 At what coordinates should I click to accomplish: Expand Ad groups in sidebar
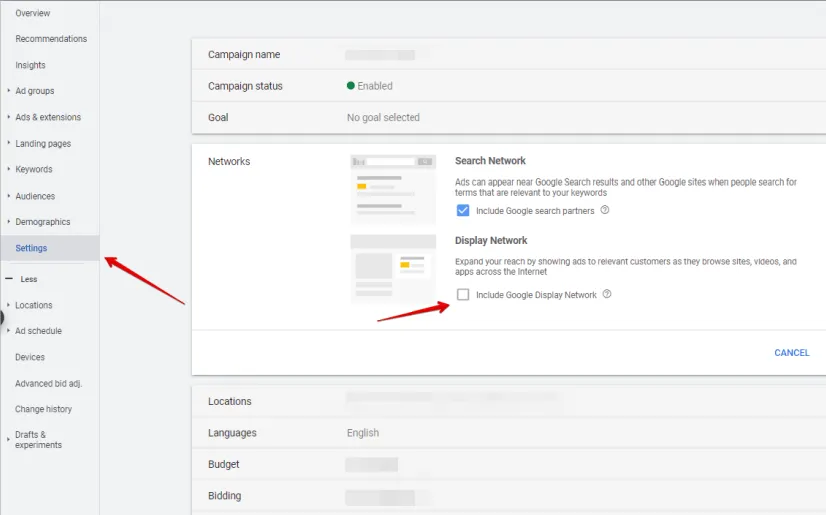8,91
